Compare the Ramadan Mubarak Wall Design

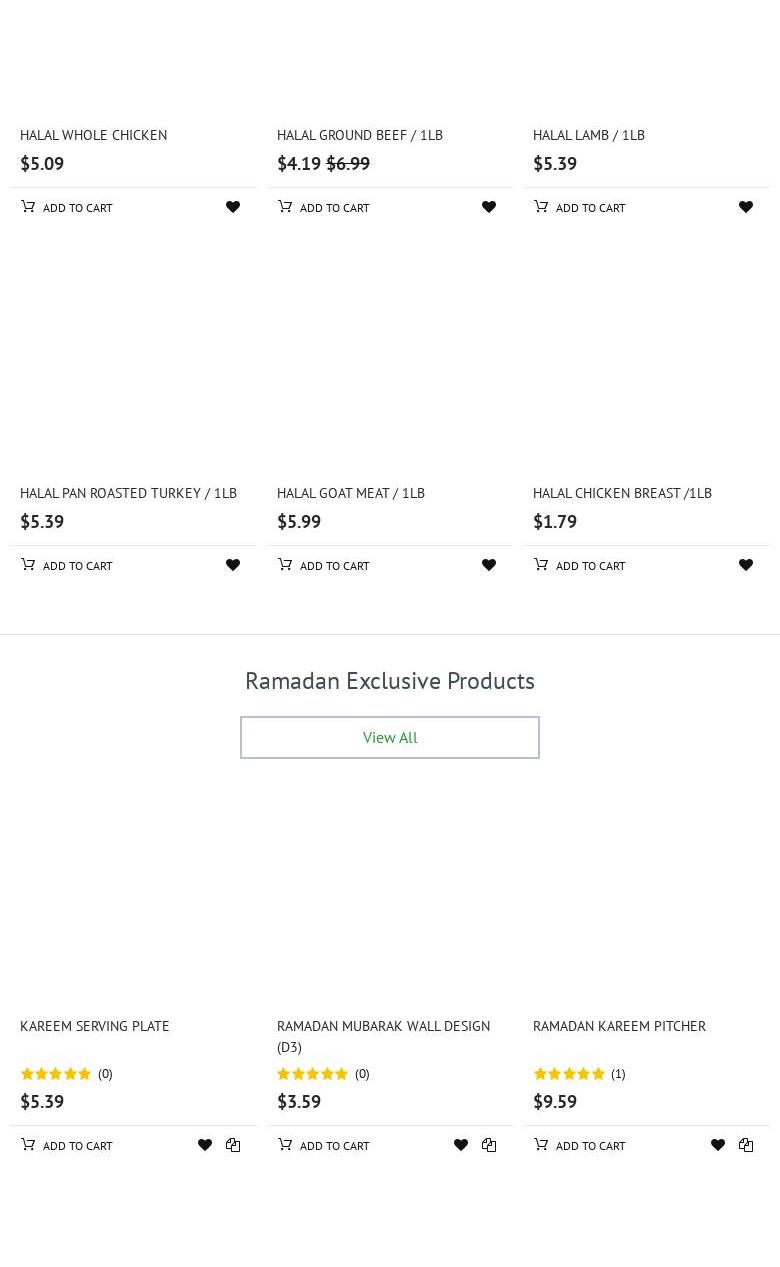pyautogui.click(x=489, y=1145)
